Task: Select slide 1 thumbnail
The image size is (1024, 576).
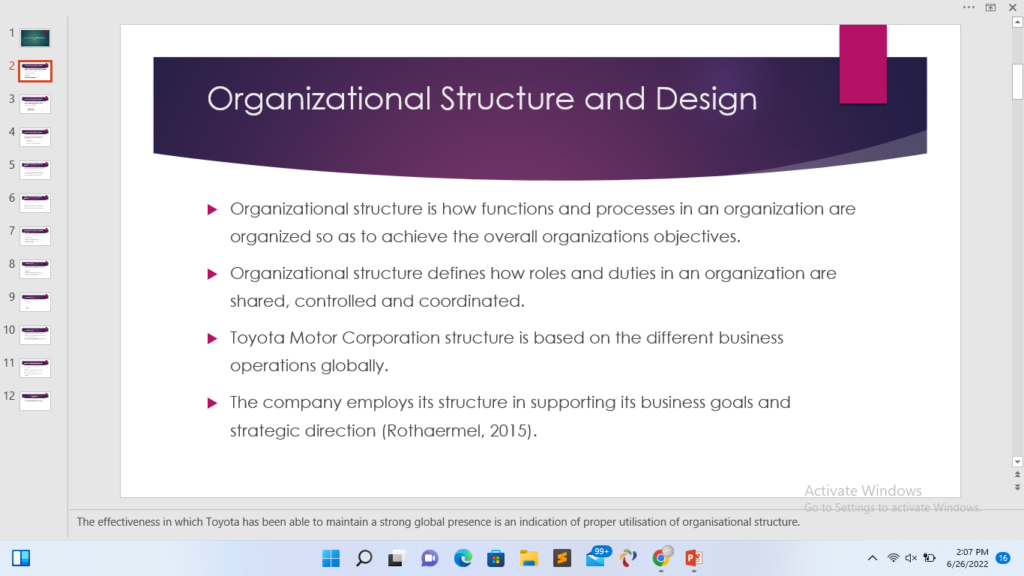Action: 35,38
